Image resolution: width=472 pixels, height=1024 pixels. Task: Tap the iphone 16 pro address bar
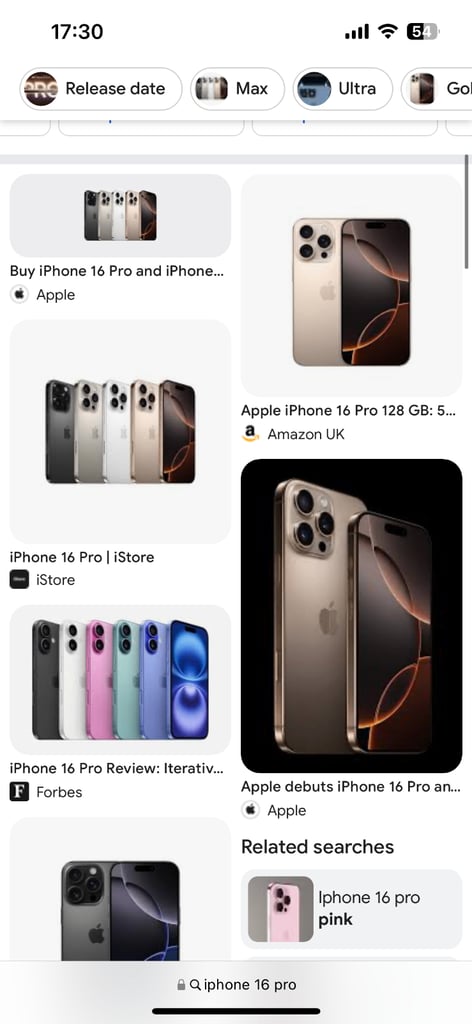(x=236, y=985)
